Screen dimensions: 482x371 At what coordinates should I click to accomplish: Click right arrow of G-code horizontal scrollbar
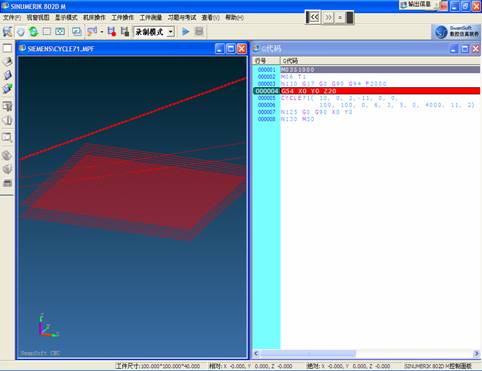click(x=476, y=354)
